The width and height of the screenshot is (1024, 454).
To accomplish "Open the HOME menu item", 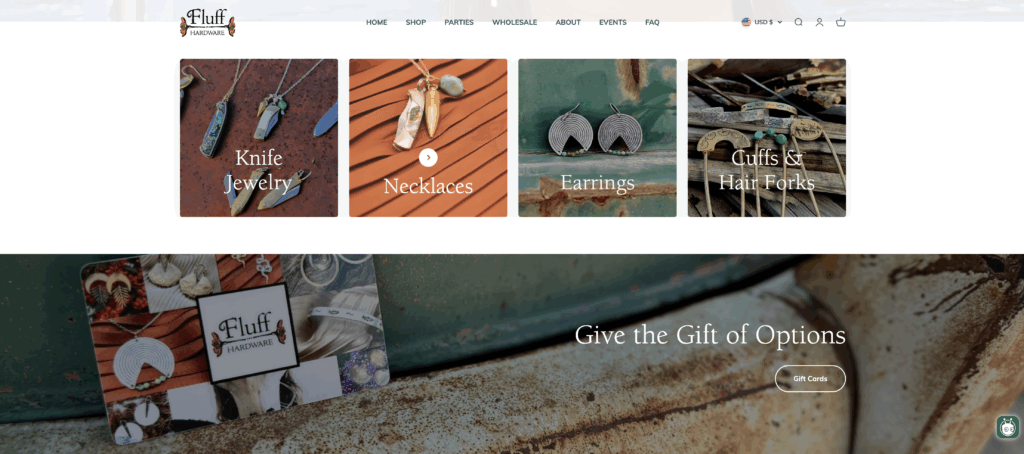I will (x=376, y=22).
